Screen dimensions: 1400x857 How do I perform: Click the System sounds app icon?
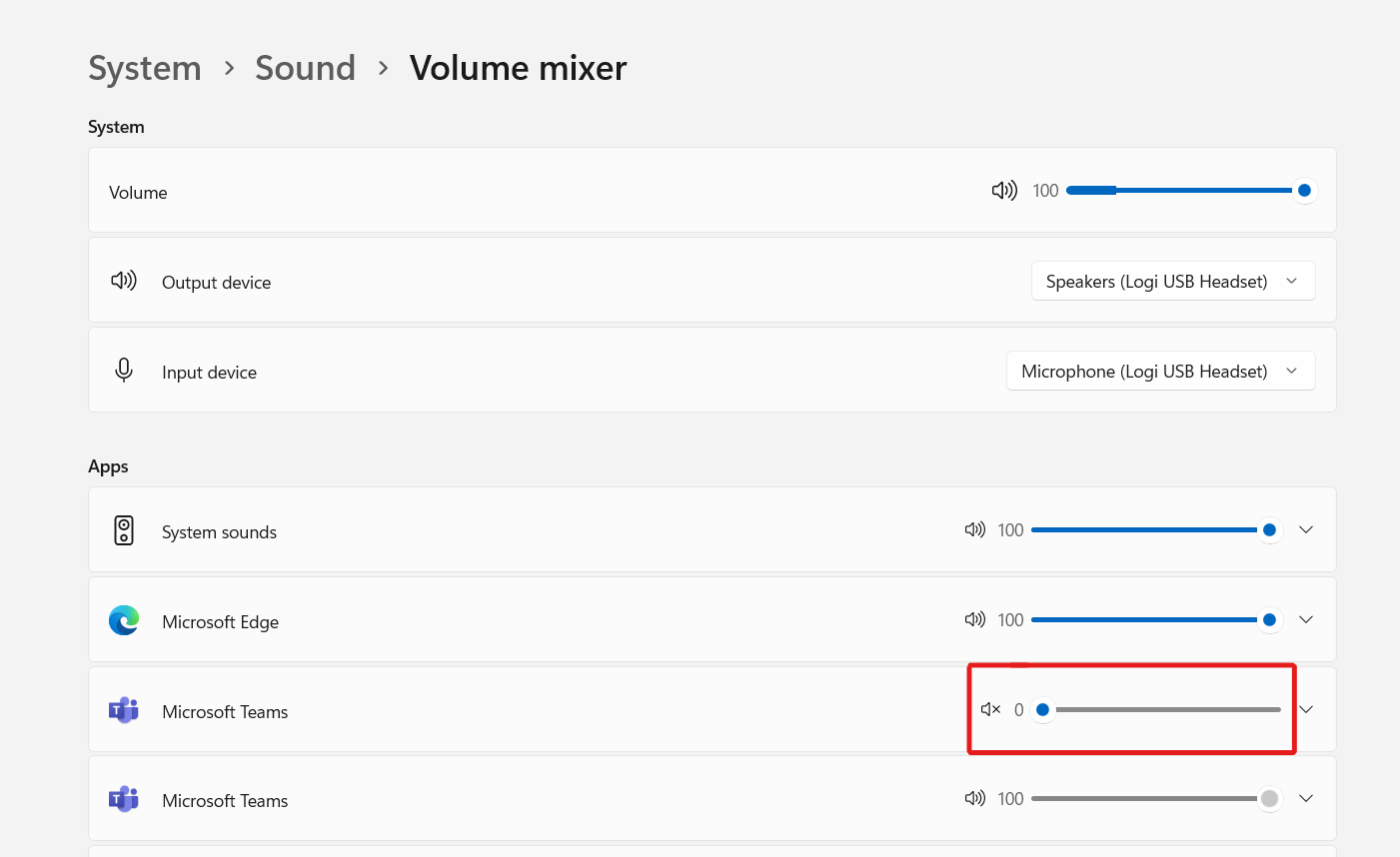[x=124, y=530]
